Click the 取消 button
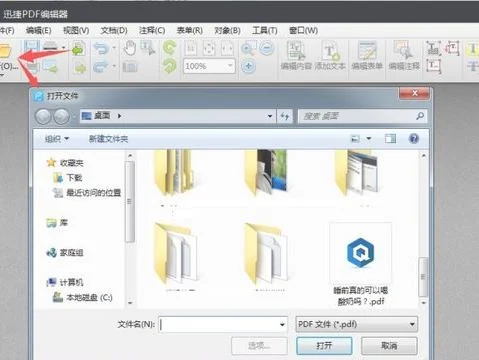479x360 pixels. pyautogui.click(x=389, y=346)
